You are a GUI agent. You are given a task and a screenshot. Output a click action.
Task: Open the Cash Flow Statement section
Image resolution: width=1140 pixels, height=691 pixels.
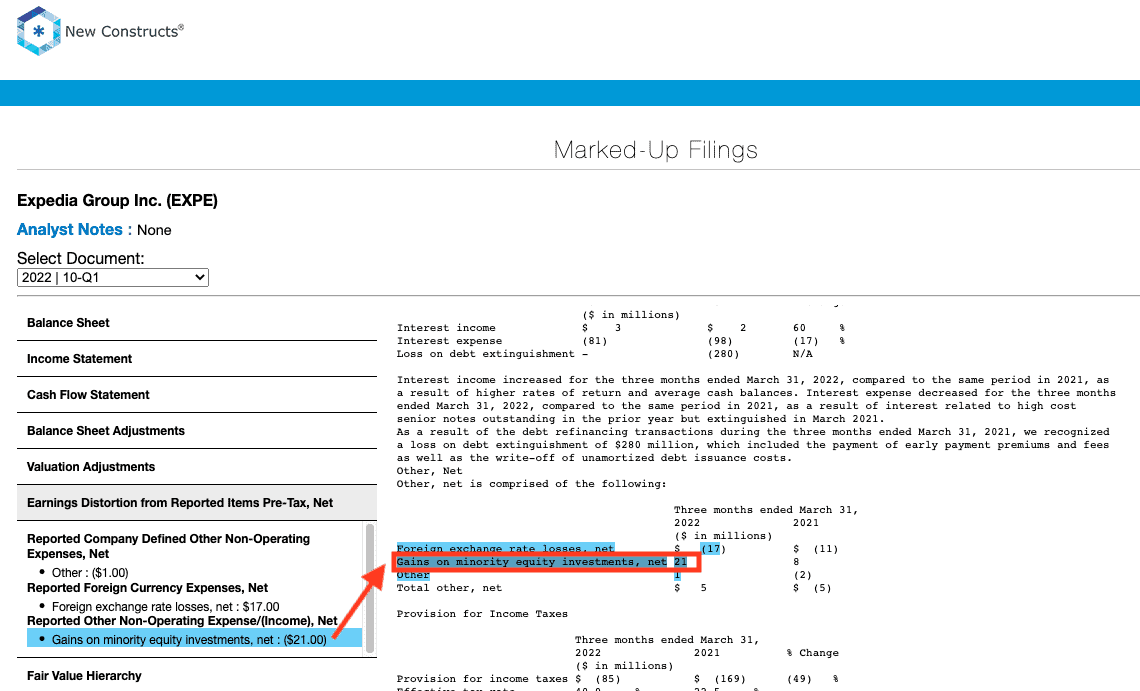coord(197,395)
